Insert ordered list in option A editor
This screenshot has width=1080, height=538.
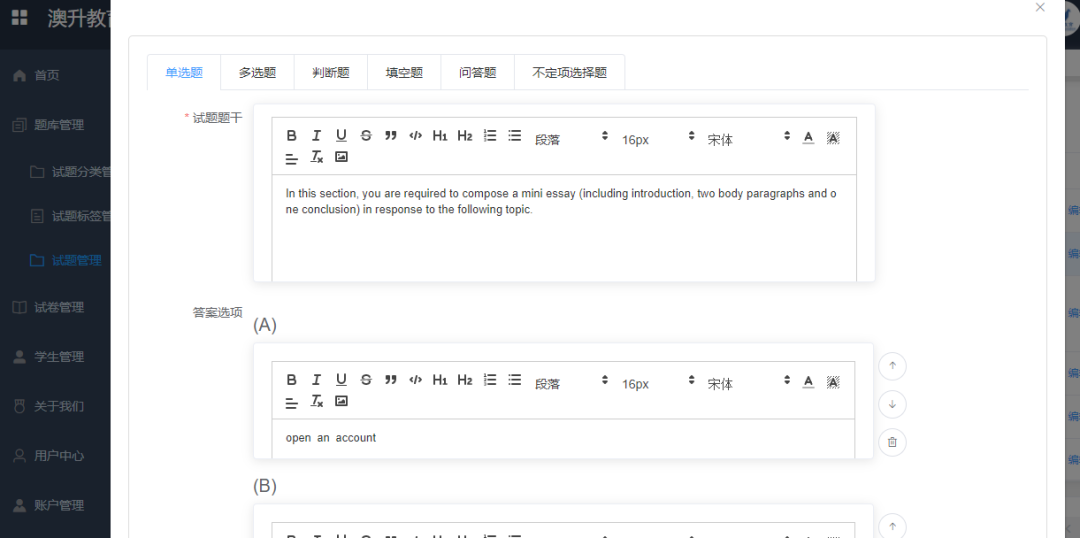click(x=490, y=380)
